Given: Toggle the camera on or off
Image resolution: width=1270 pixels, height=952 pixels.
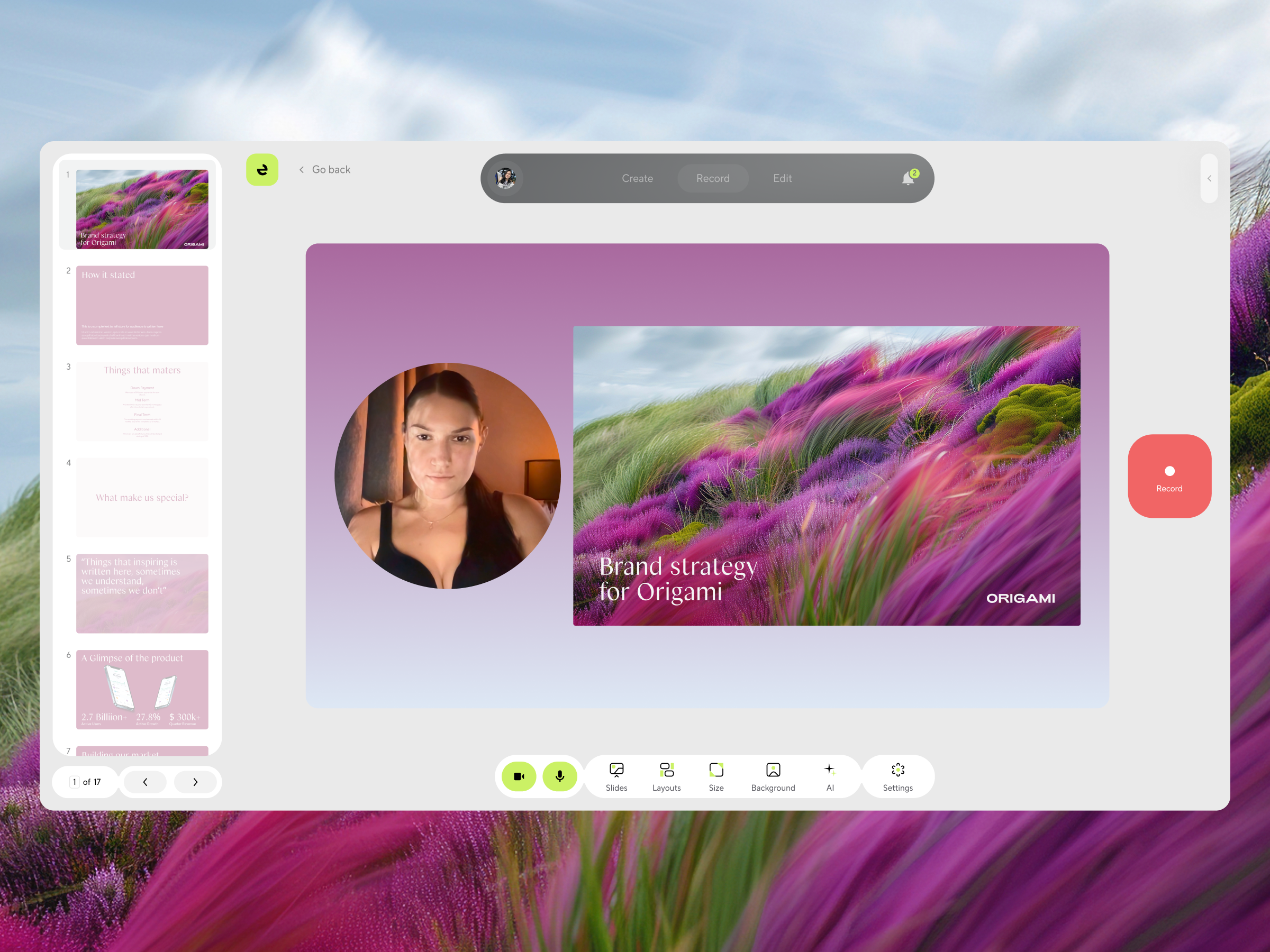Looking at the screenshot, I should click(519, 776).
